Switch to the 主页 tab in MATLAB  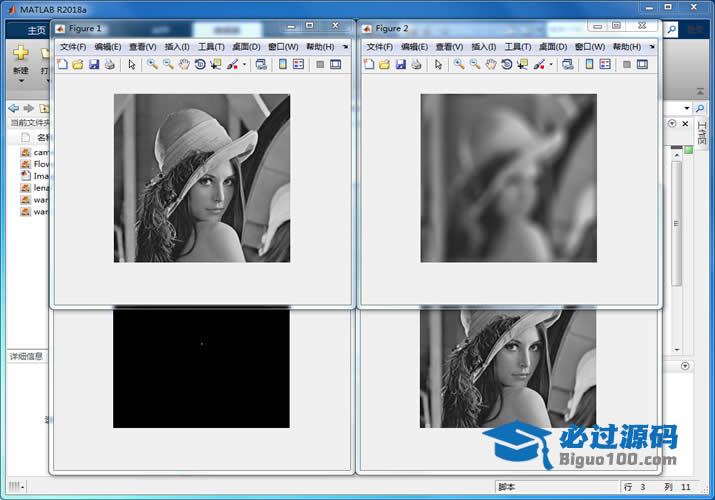[36, 29]
